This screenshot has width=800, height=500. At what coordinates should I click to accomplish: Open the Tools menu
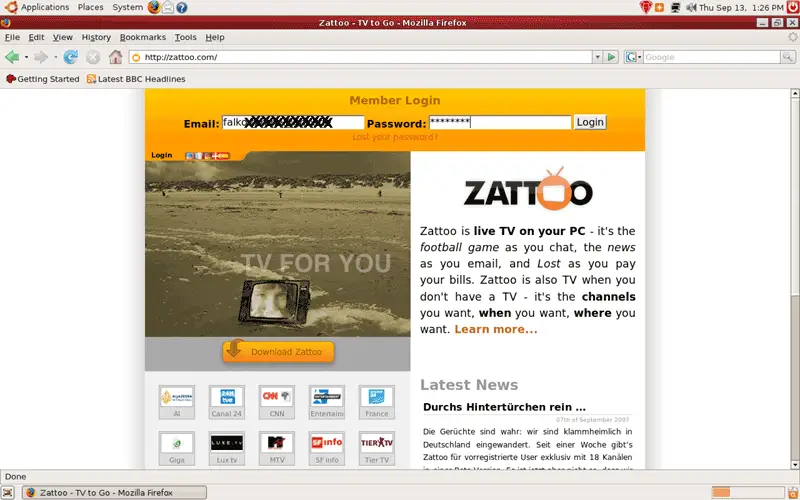coord(185,37)
